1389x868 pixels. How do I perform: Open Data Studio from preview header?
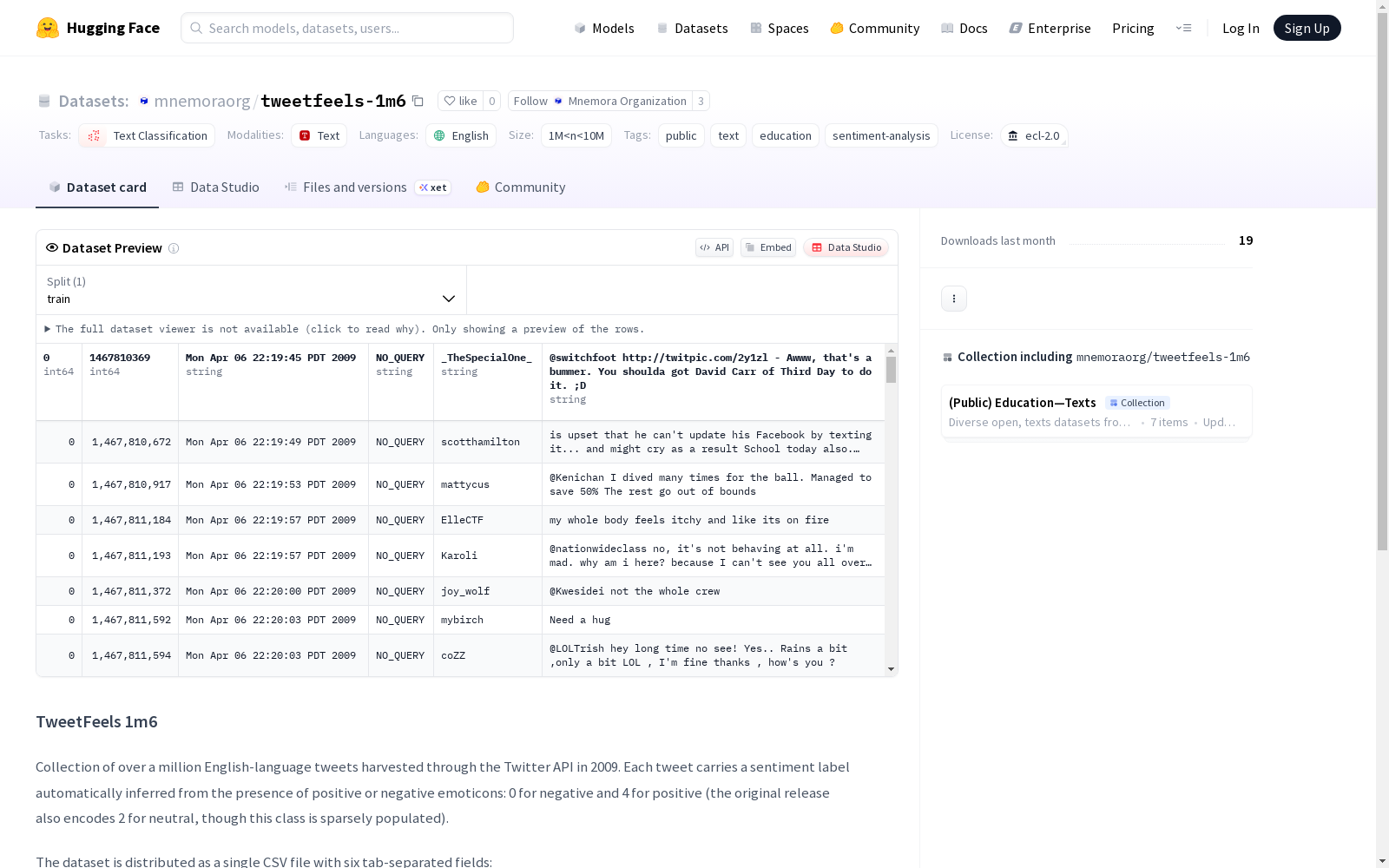coord(846,247)
